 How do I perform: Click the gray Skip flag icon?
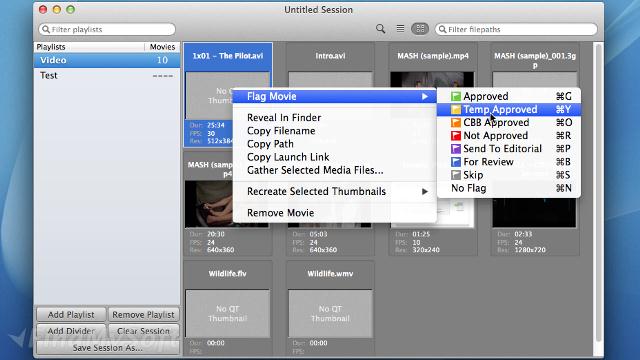pyautogui.click(x=456, y=175)
